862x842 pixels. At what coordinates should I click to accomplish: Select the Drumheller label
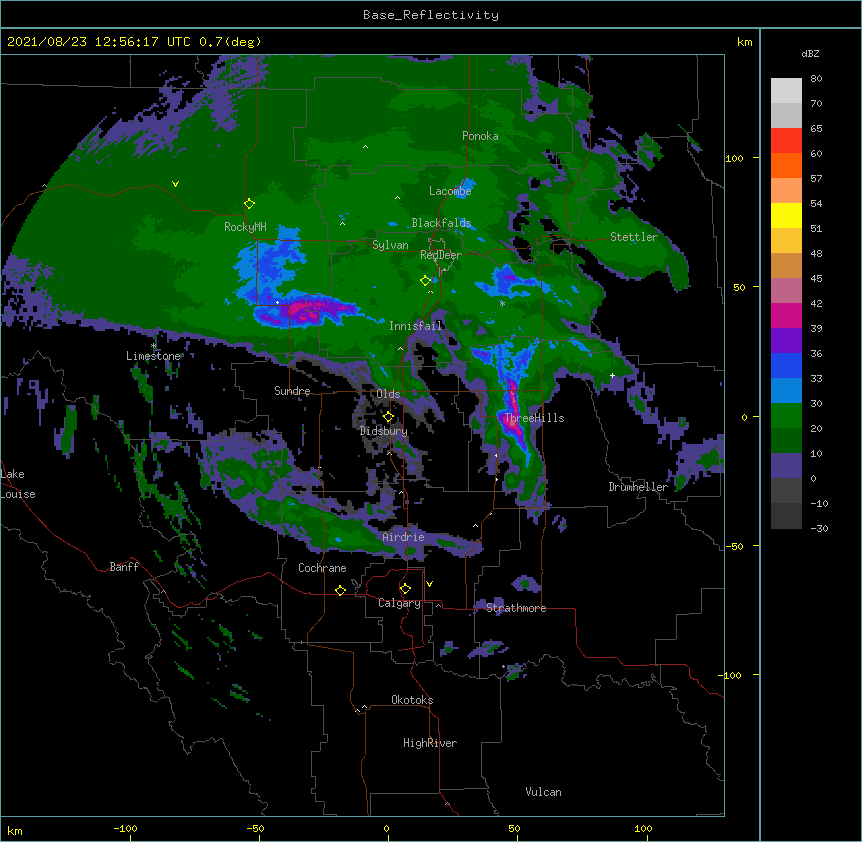[638, 487]
